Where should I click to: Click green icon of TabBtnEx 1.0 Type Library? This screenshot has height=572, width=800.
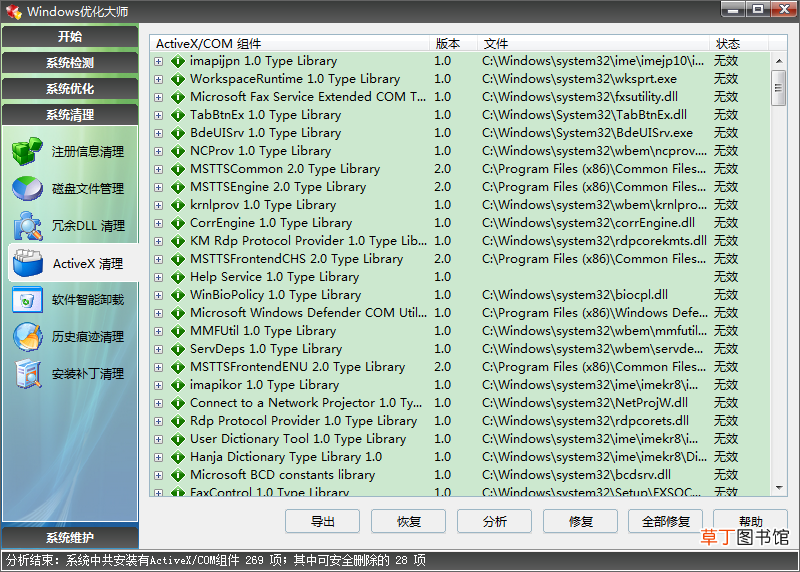tap(178, 115)
